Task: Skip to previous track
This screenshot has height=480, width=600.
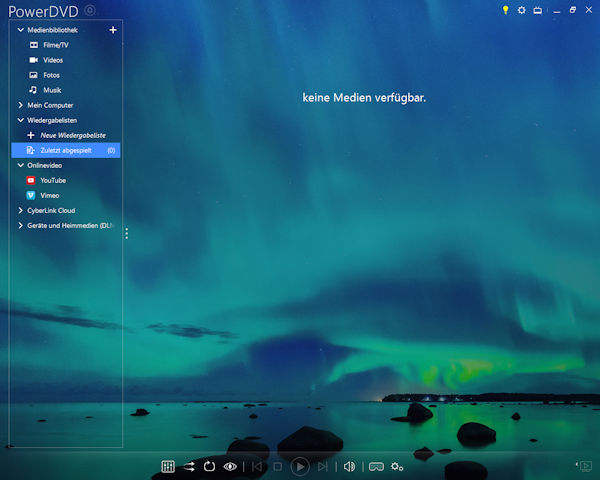Action: coord(257,467)
